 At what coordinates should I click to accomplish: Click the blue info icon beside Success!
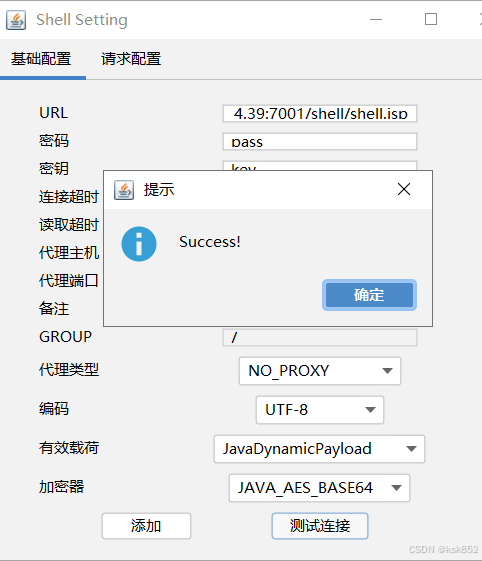(x=139, y=244)
